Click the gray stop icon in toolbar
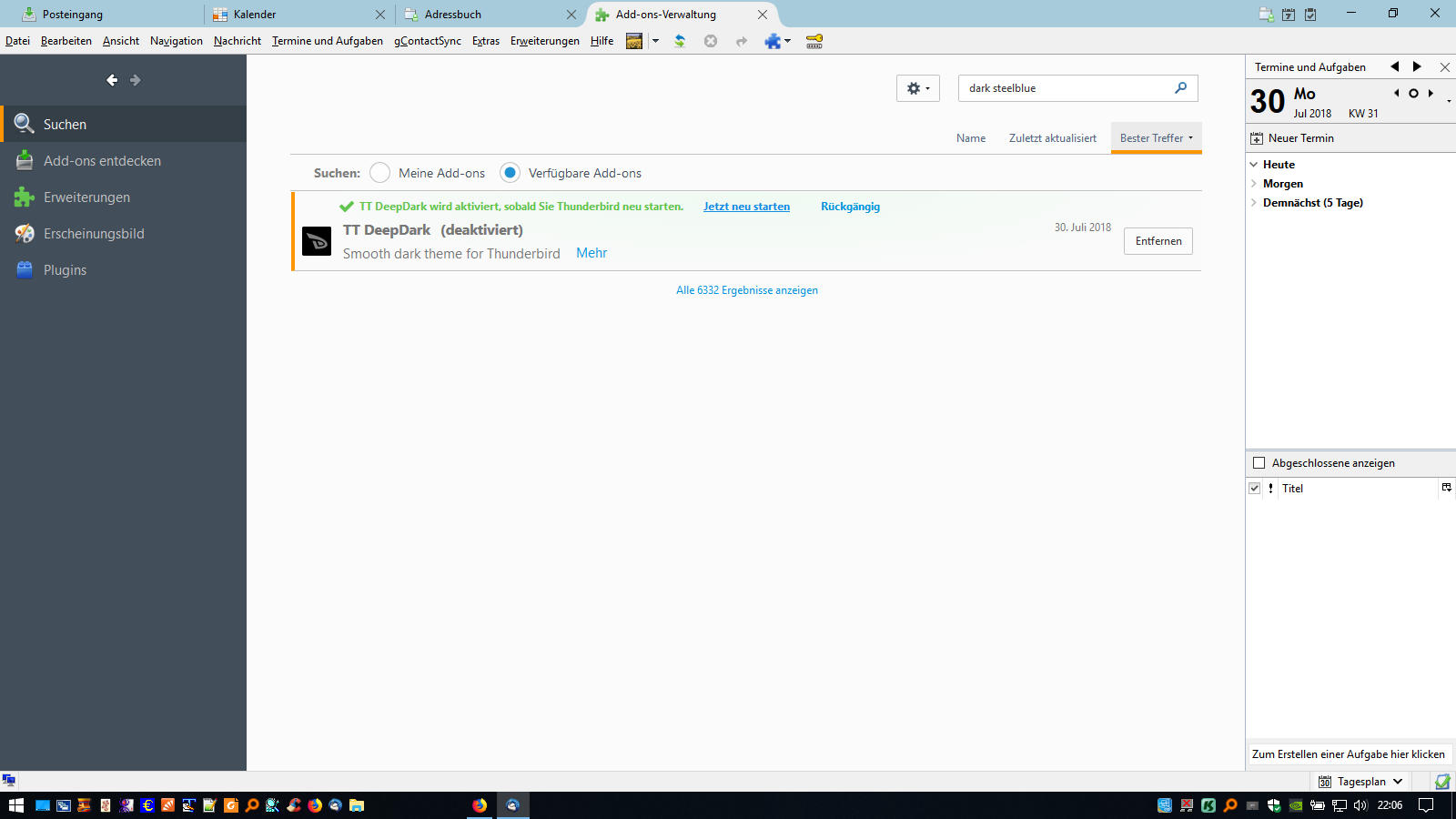This screenshot has height=819, width=1456. click(x=711, y=41)
